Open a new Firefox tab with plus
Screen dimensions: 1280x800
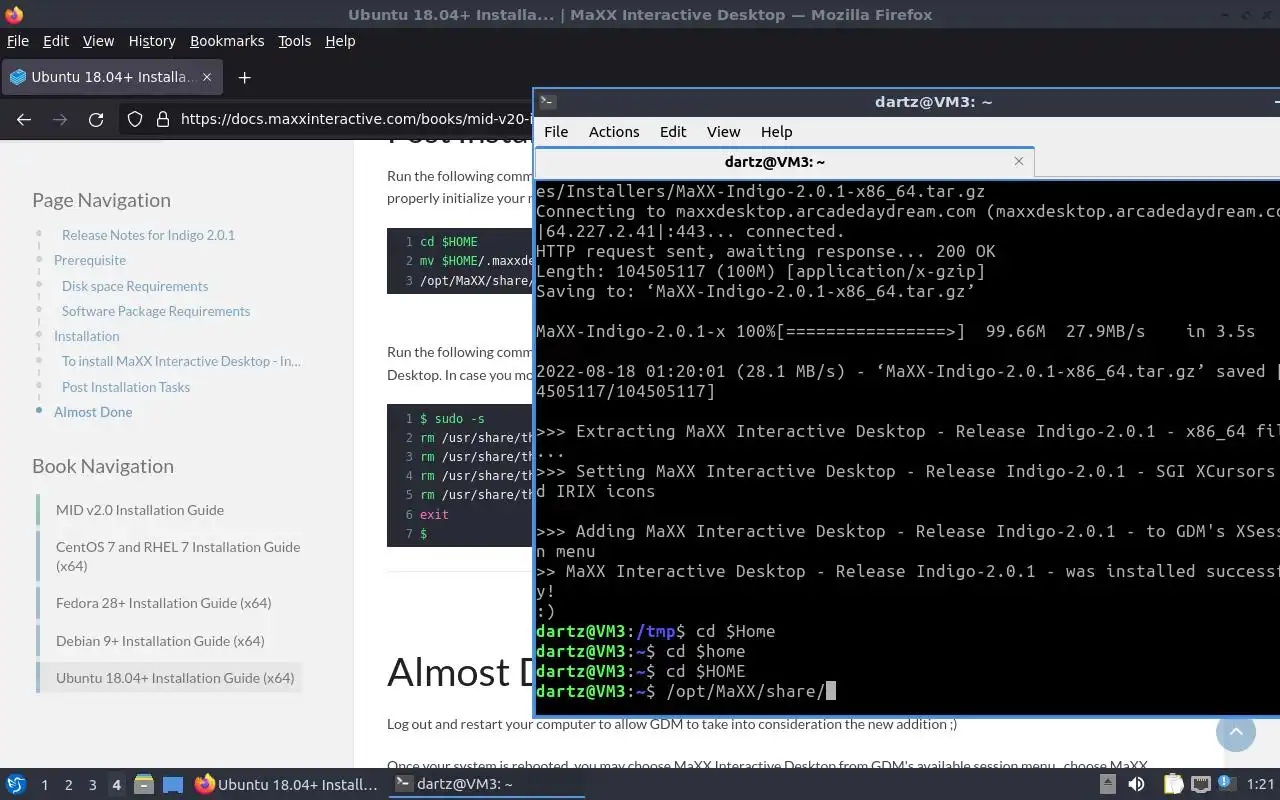[x=244, y=77]
